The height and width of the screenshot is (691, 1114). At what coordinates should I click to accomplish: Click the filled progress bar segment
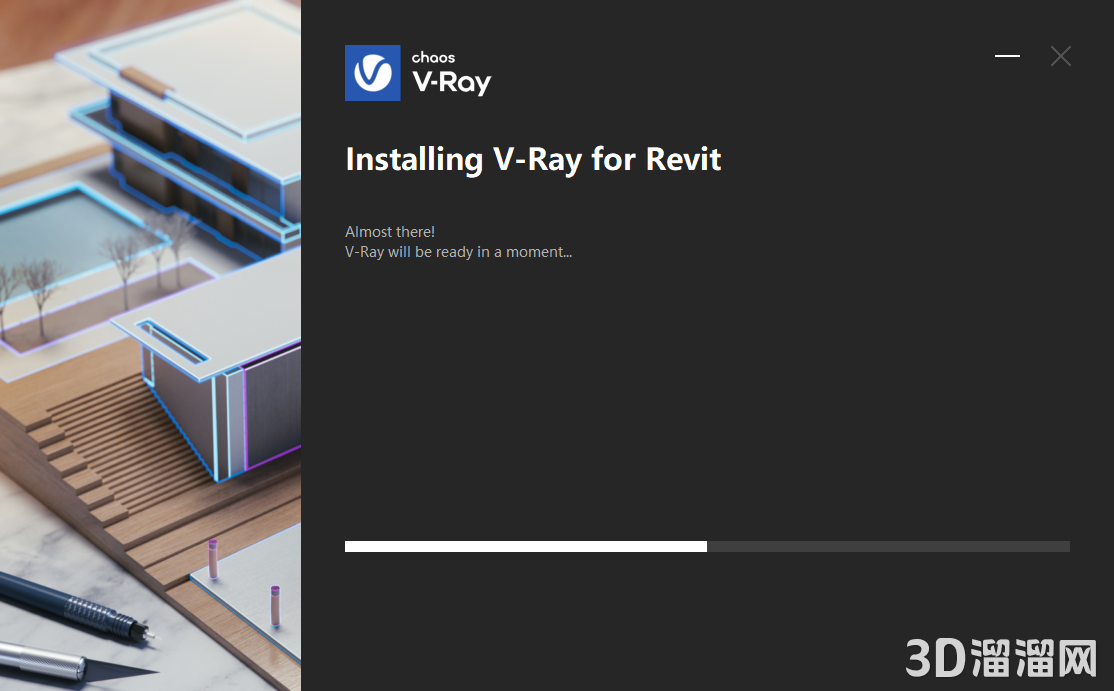coord(525,546)
